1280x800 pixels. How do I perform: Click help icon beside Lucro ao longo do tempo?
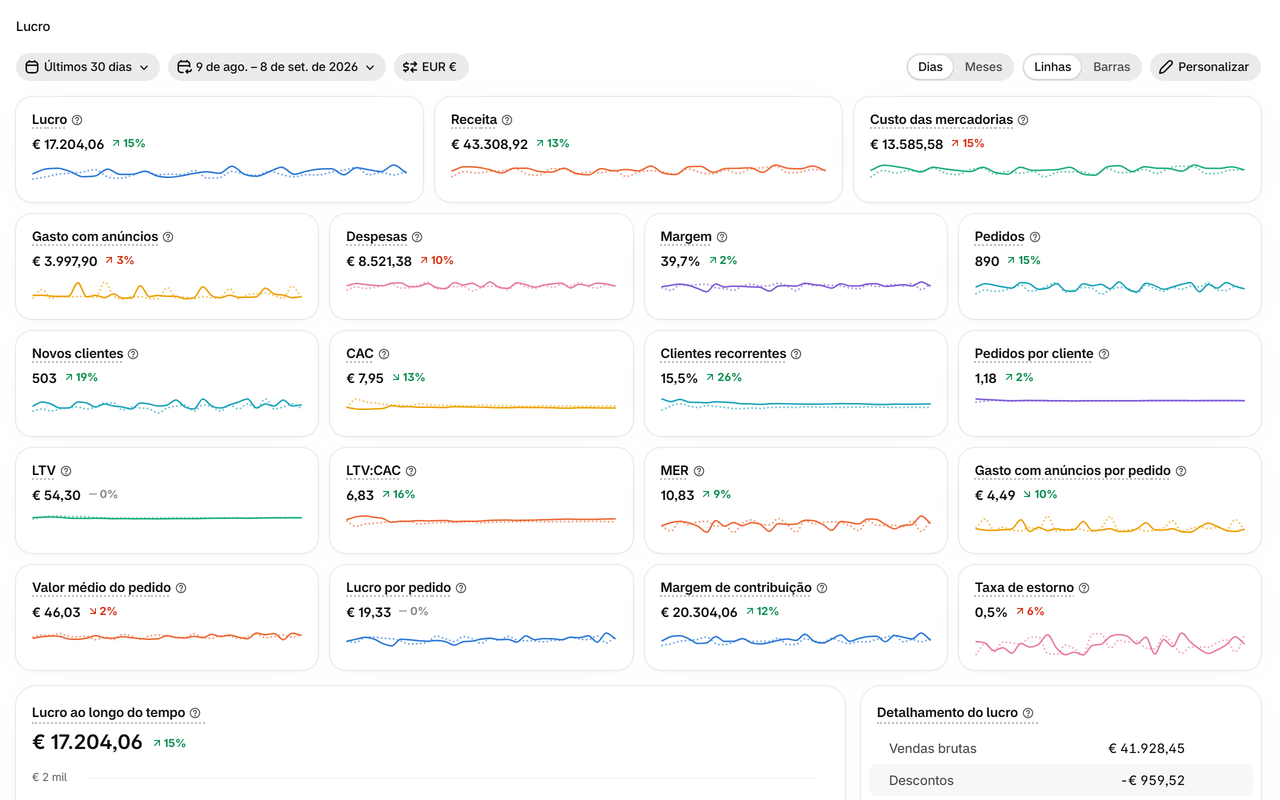point(195,713)
